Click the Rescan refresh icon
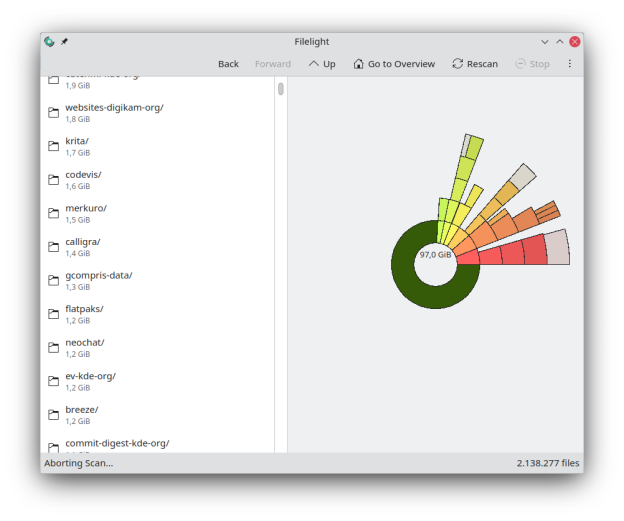Image resolution: width=624 pixels, height=521 pixels. coord(458,64)
